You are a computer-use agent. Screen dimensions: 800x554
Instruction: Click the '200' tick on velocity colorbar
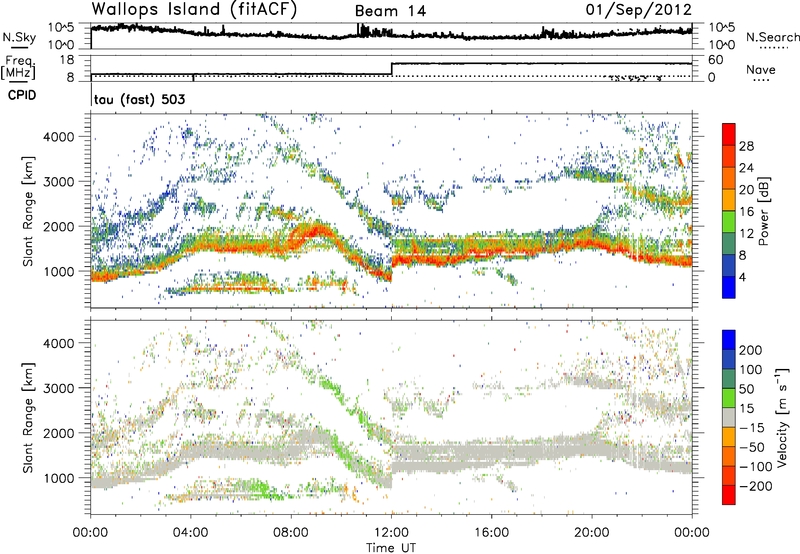coord(751,350)
